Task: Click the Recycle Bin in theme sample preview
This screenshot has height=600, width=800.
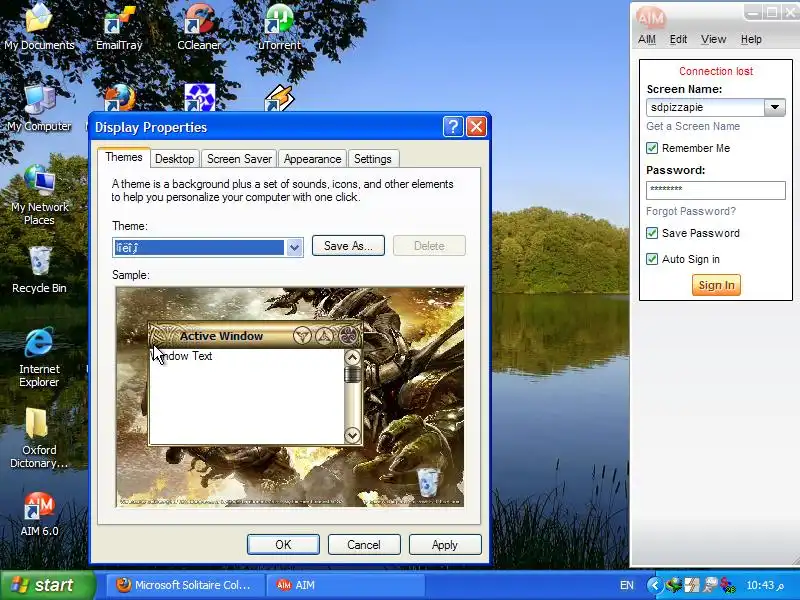Action: tap(428, 482)
